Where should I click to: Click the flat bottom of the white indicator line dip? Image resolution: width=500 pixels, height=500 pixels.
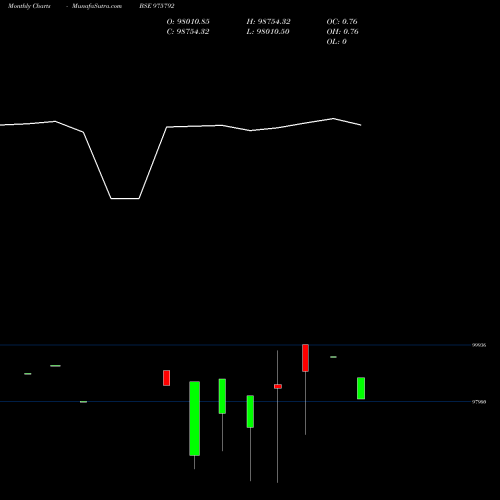(x=125, y=199)
